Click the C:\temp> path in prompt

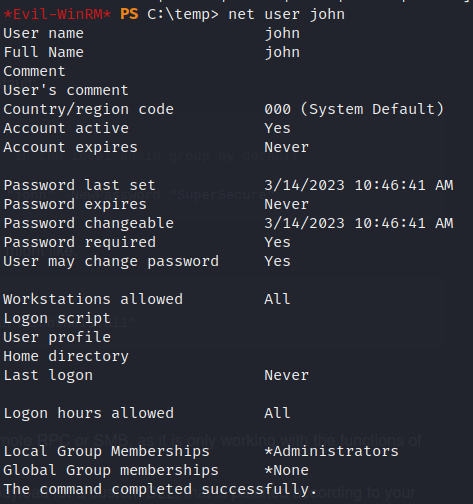click(183, 14)
